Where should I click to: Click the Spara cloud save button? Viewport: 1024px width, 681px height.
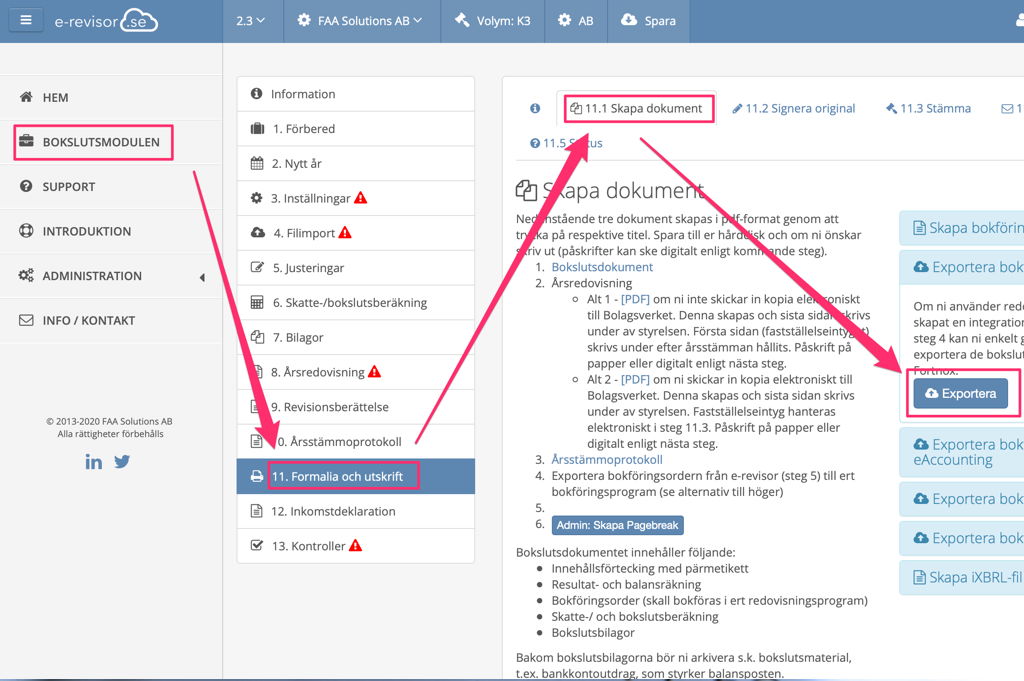pos(648,20)
